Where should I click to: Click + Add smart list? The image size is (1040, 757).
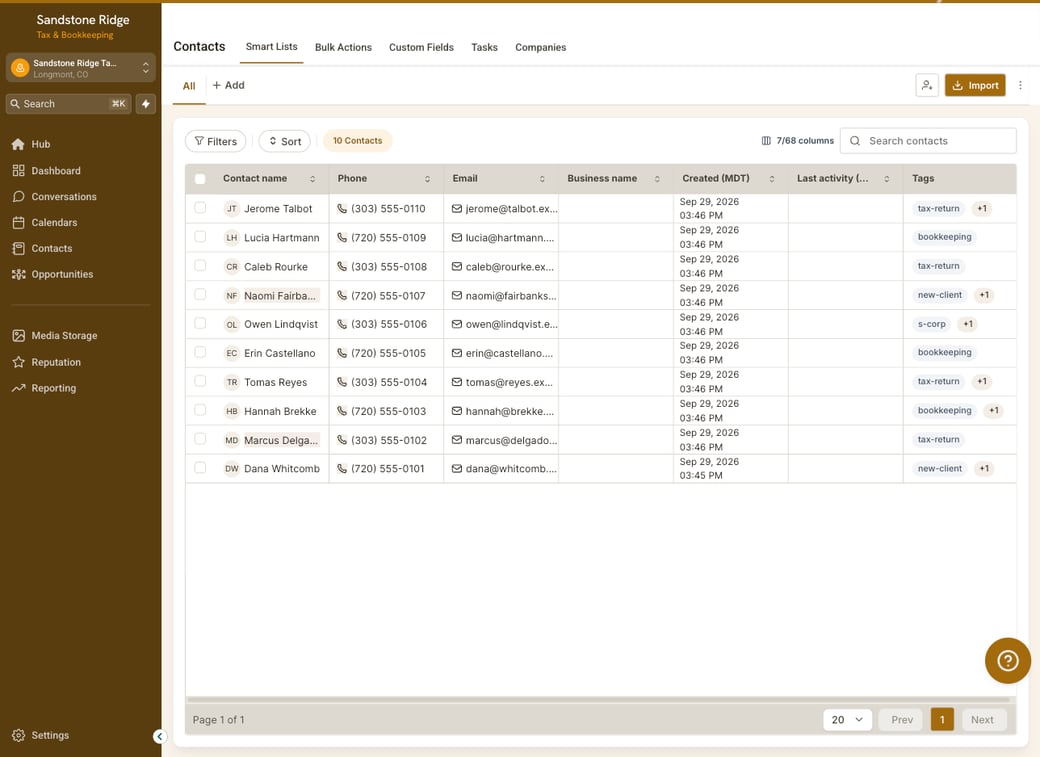[228, 85]
